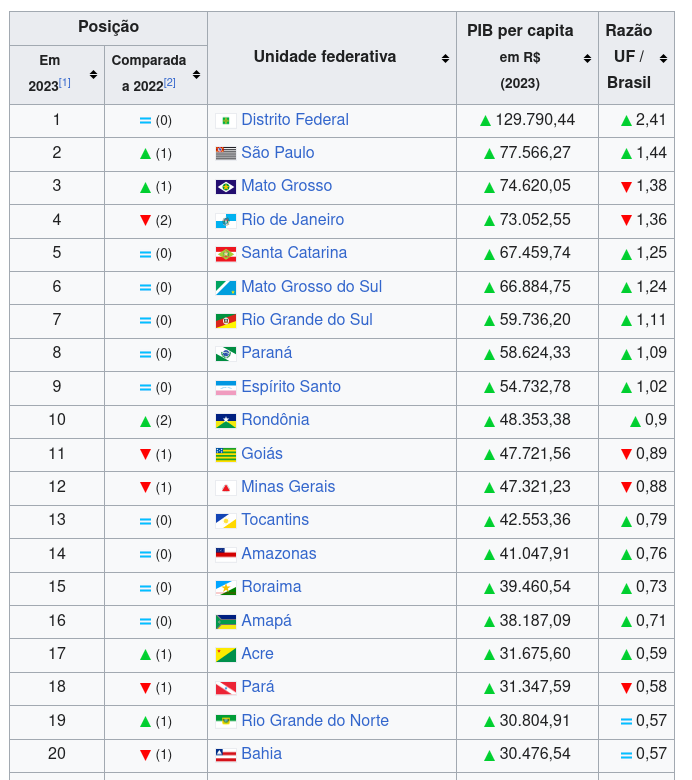Sort by PIB per capita column arrows

[x=588, y=58]
